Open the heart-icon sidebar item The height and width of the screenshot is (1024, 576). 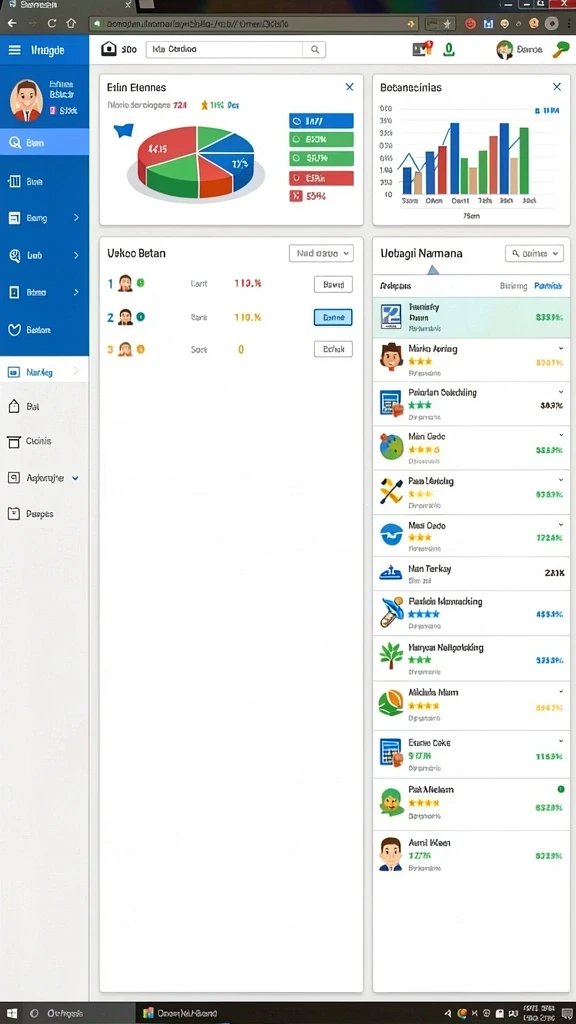[x=44, y=330]
